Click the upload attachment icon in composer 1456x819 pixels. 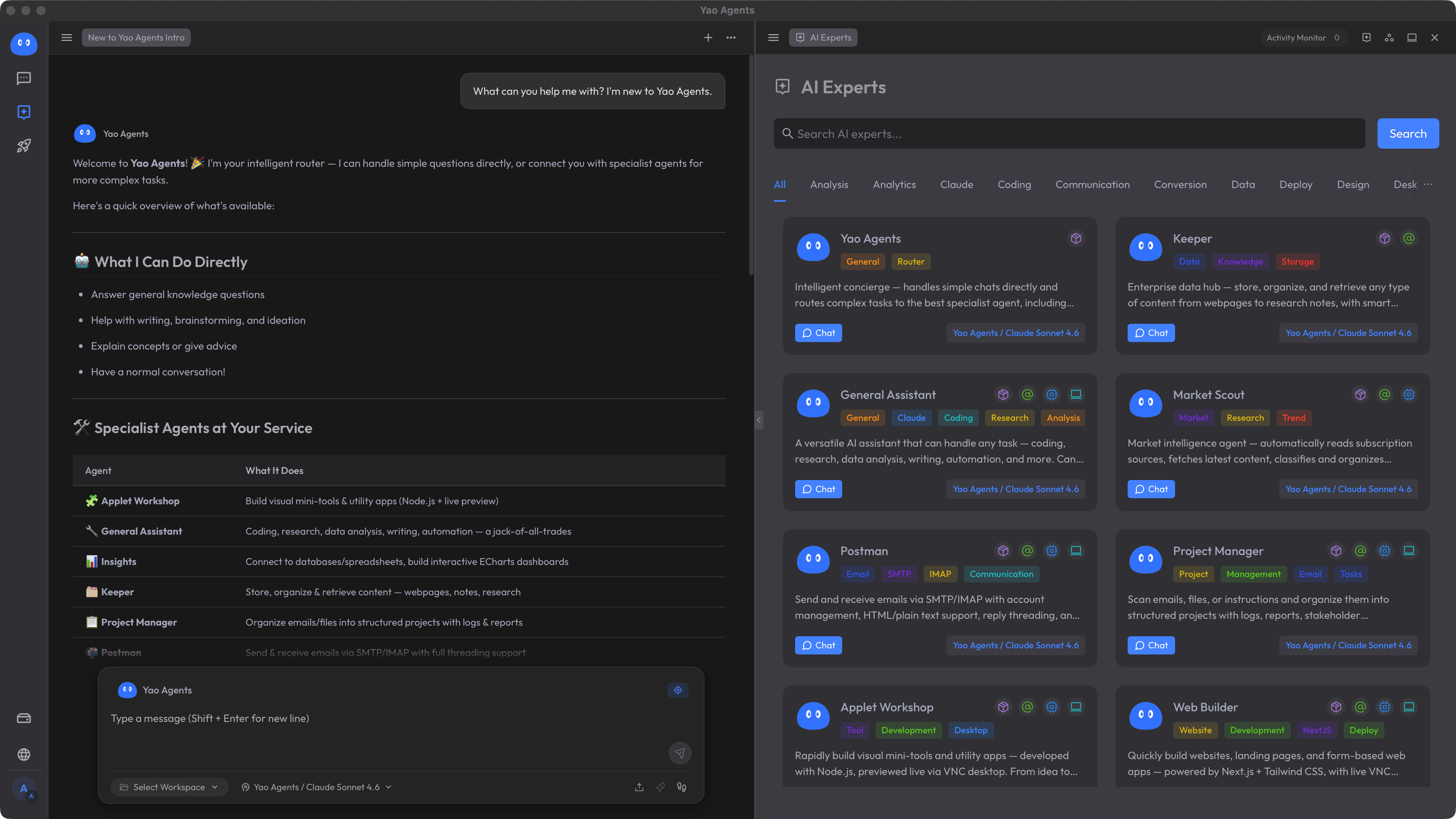click(639, 787)
